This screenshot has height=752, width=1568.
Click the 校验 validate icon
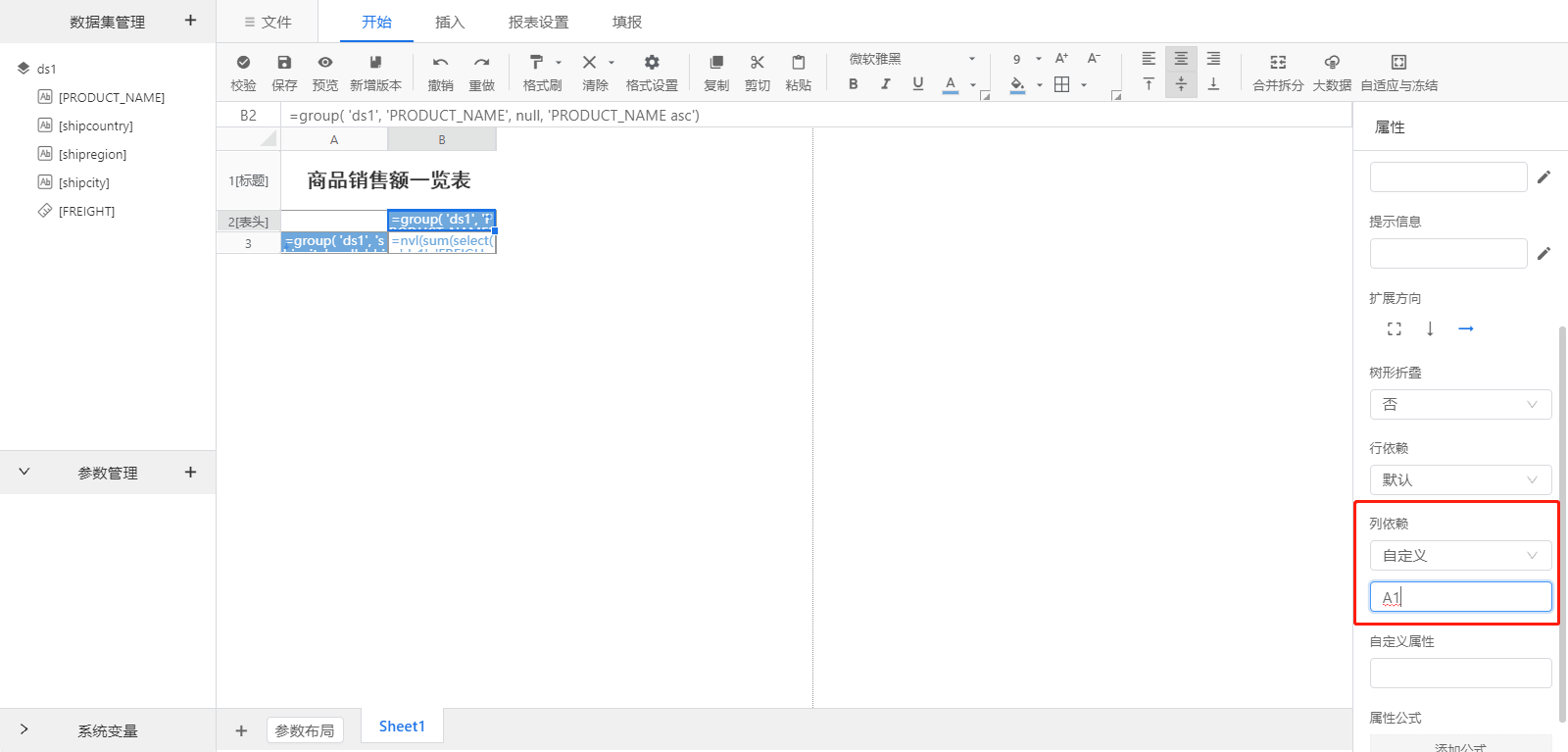(x=243, y=62)
